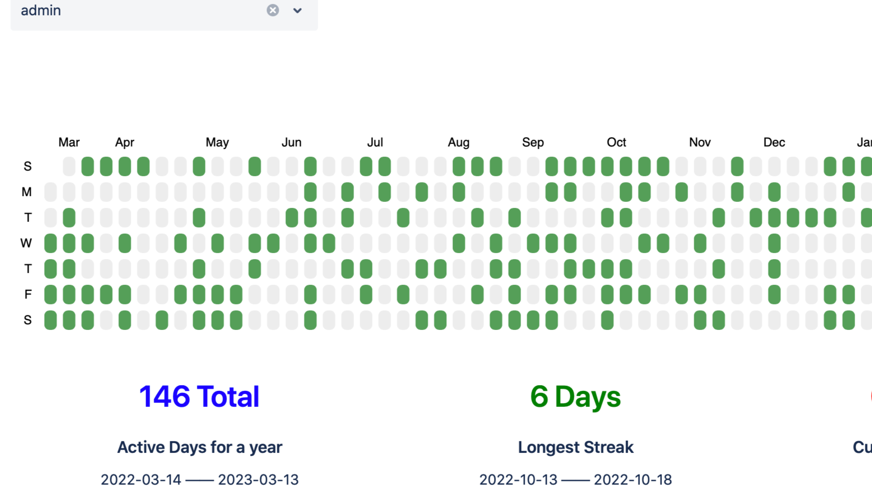Select the W weekday label

(x=27, y=243)
